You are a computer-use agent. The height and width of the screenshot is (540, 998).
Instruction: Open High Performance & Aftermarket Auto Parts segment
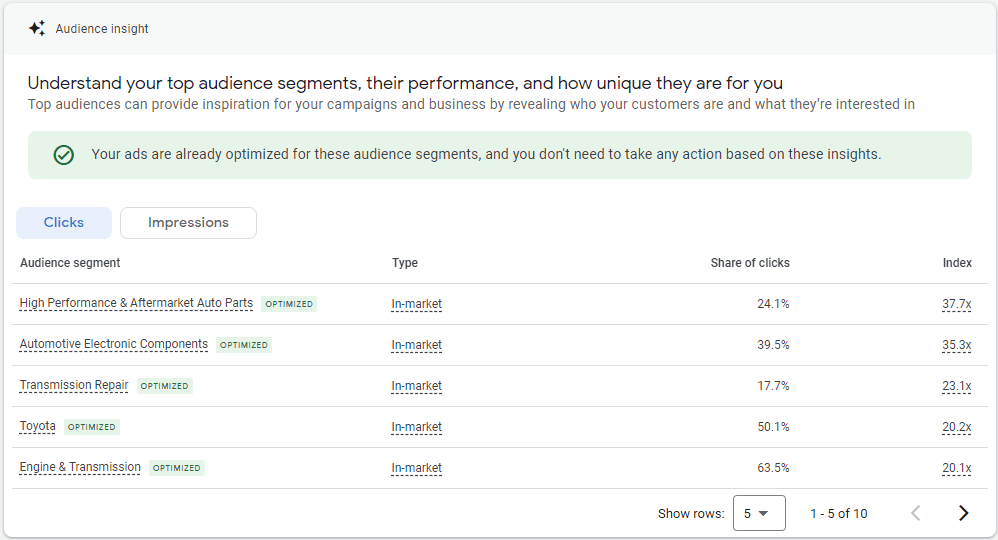[x=136, y=303]
